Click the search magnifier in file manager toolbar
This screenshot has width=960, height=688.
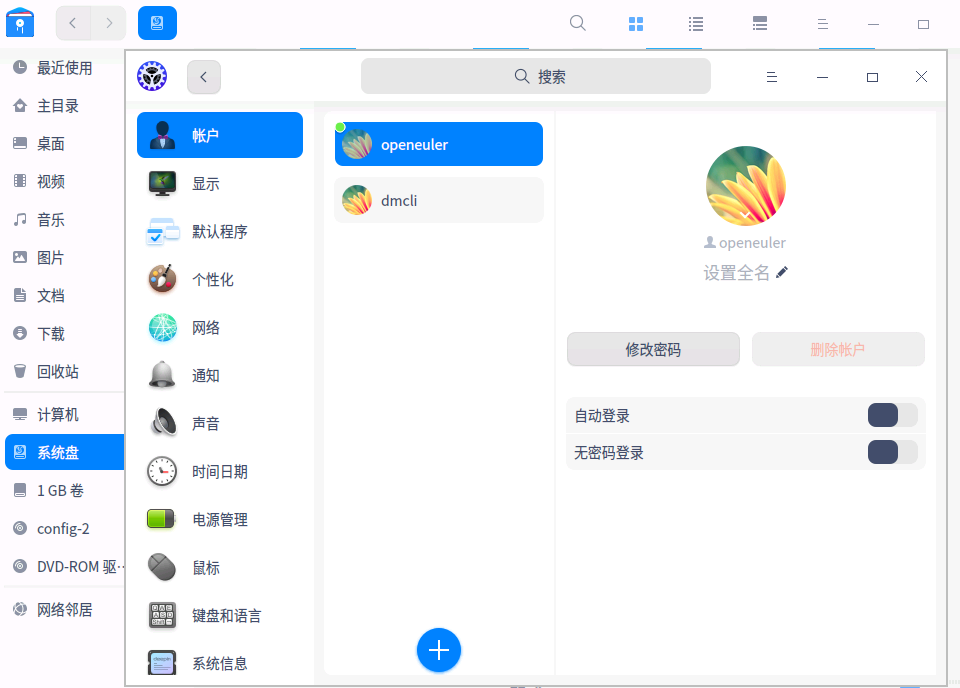(577, 23)
